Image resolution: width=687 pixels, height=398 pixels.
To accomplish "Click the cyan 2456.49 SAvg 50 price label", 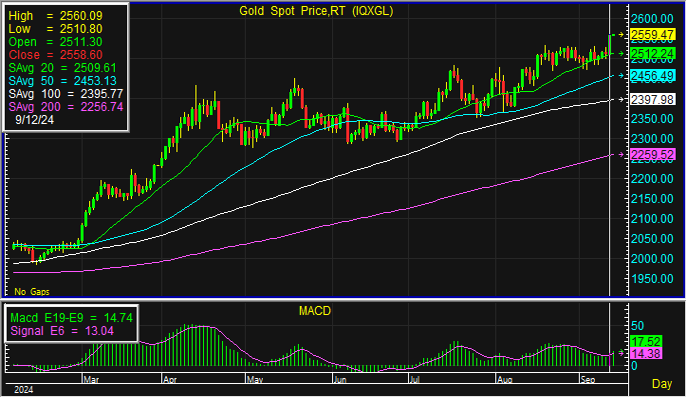I will coord(652,76).
